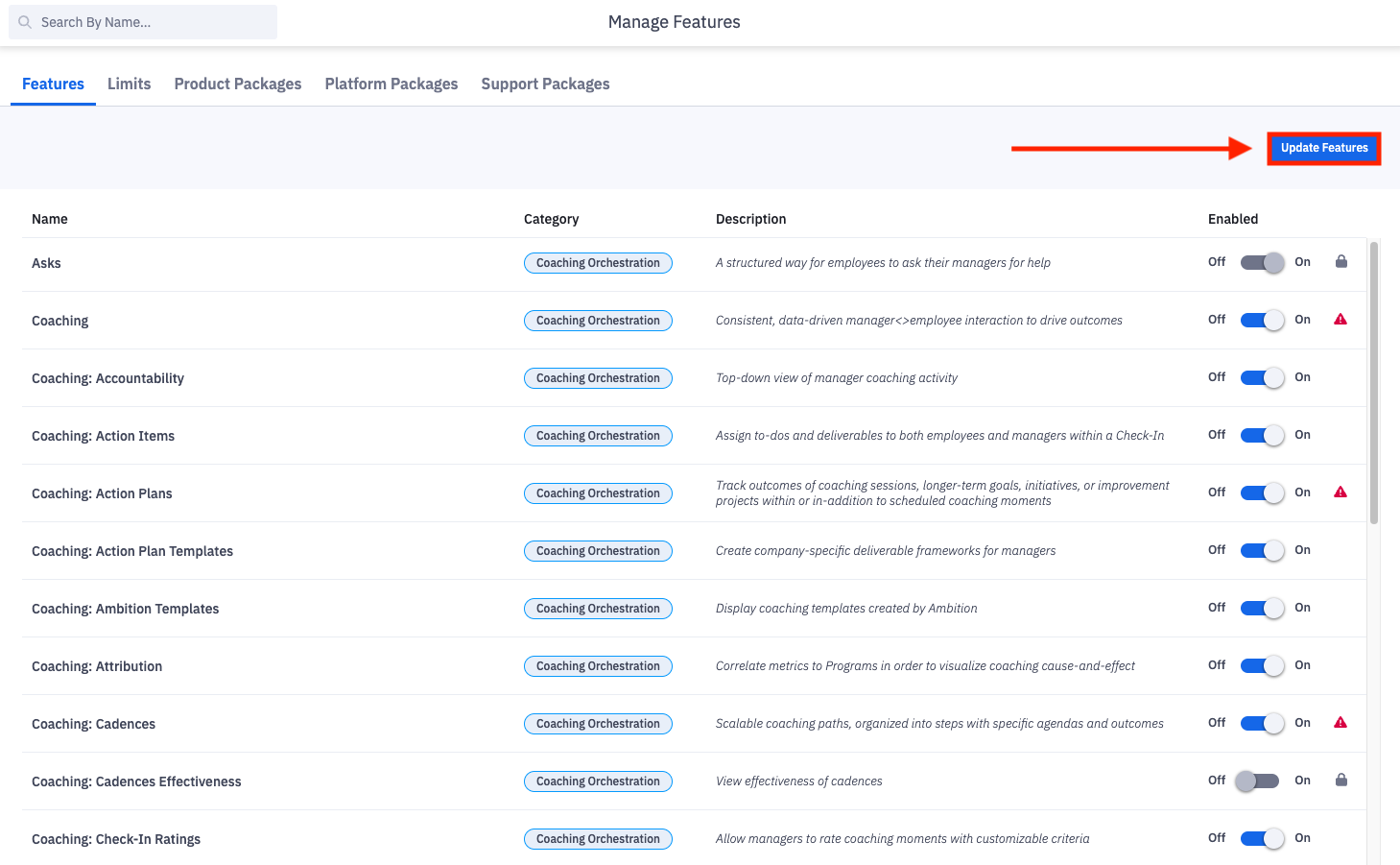Switch to the Limits tab
Image resolution: width=1400 pixels, height=865 pixels.
coord(129,84)
